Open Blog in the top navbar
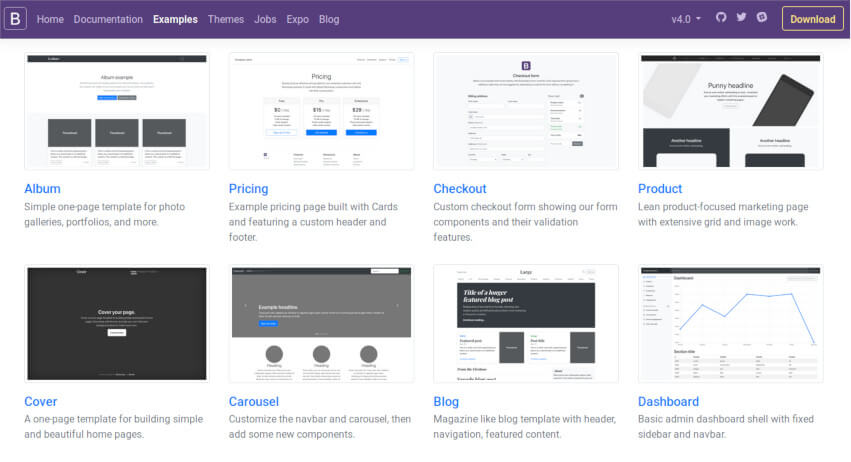851x462 pixels. (x=329, y=20)
